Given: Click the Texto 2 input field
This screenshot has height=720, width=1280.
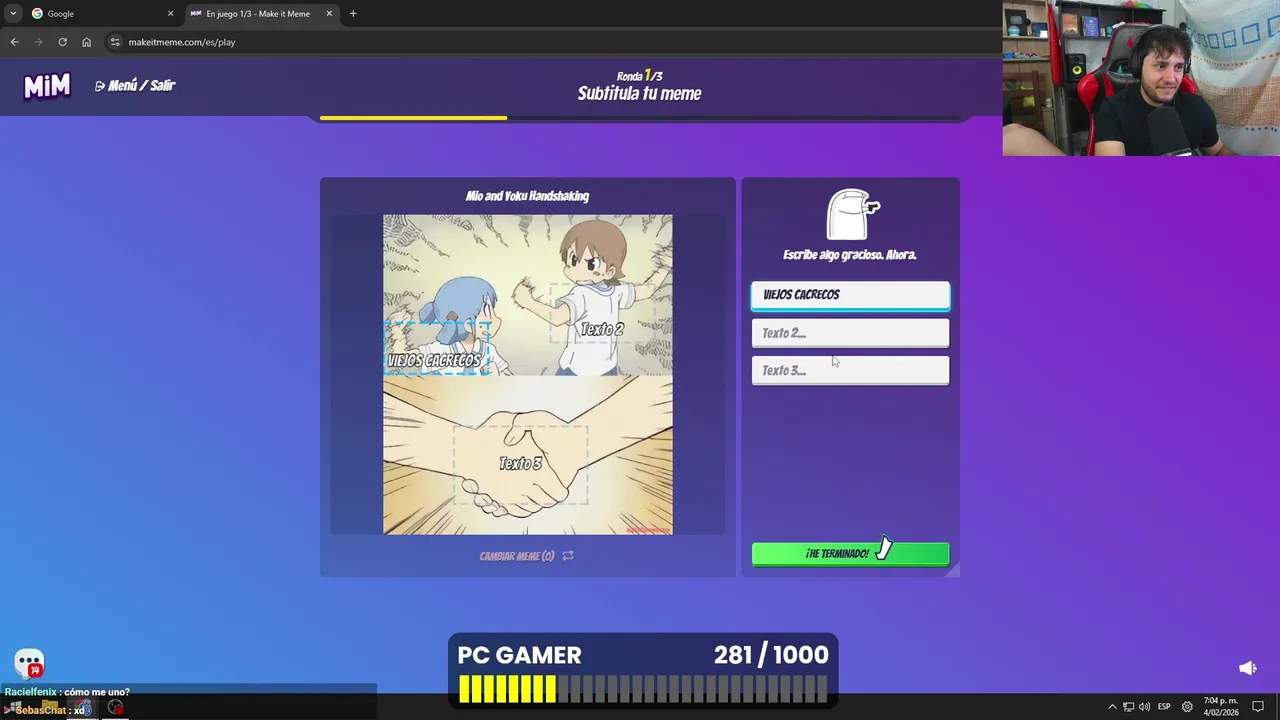Looking at the screenshot, I should point(850,333).
